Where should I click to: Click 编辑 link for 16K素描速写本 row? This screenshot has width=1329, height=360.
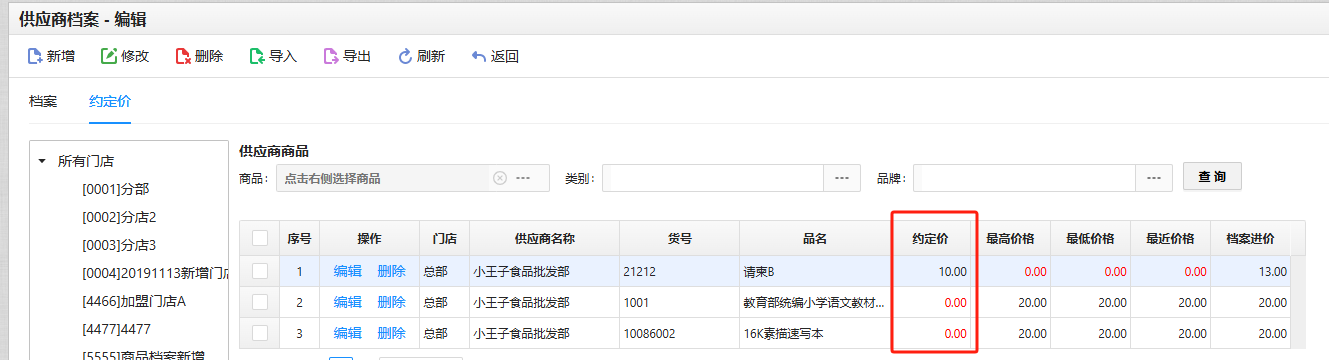(348, 333)
